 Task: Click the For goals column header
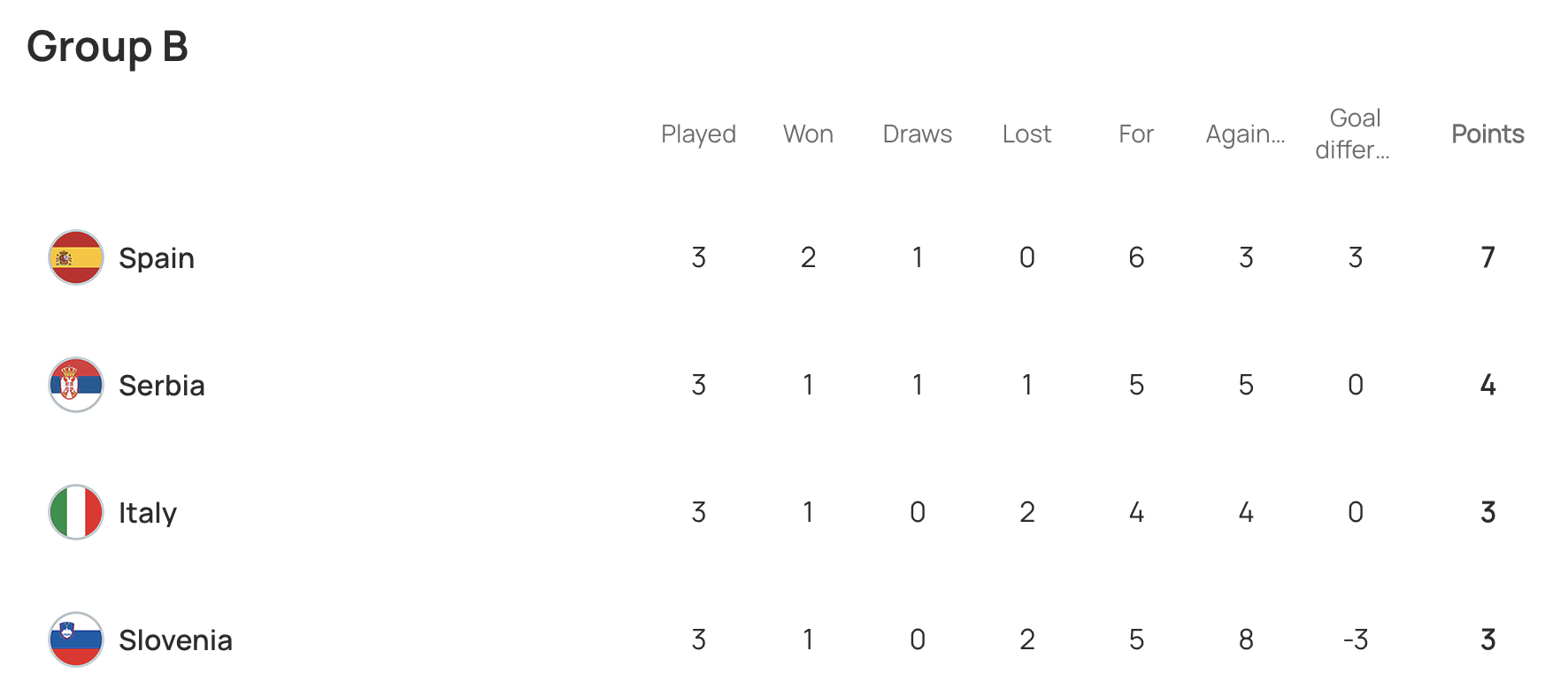coord(1136,134)
